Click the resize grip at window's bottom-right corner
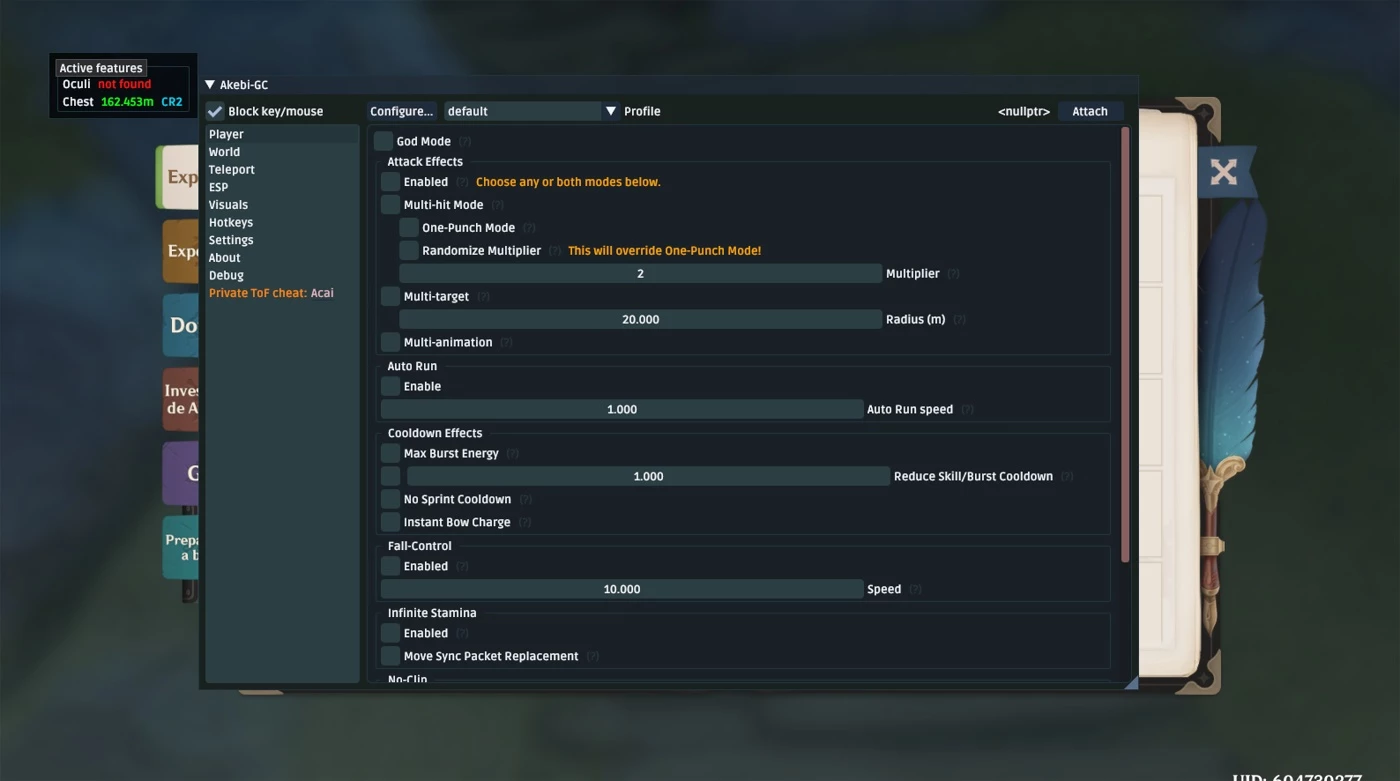Screen dimensions: 1400x781 [1131, 683]
